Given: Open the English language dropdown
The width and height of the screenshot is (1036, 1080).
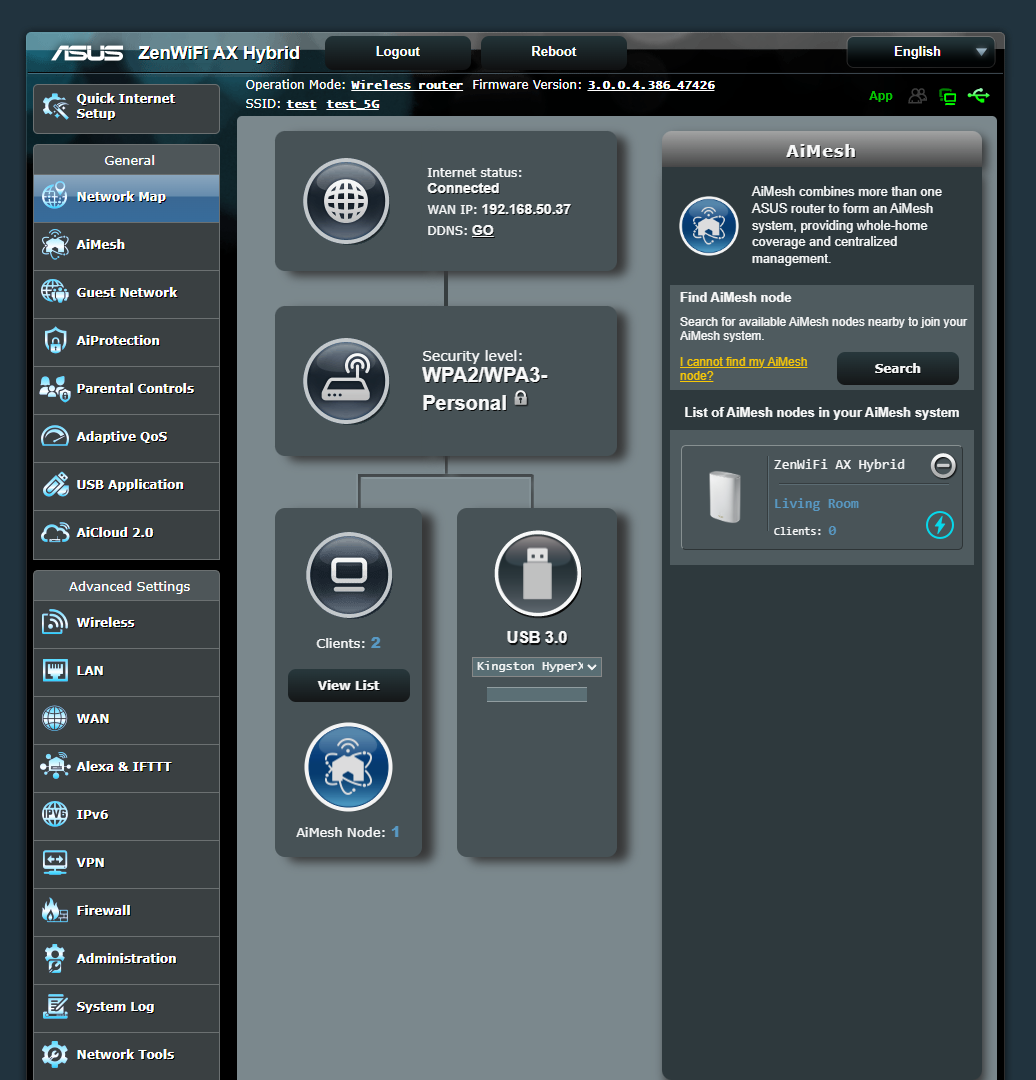Looking at the screenshot, I should 920,51.
